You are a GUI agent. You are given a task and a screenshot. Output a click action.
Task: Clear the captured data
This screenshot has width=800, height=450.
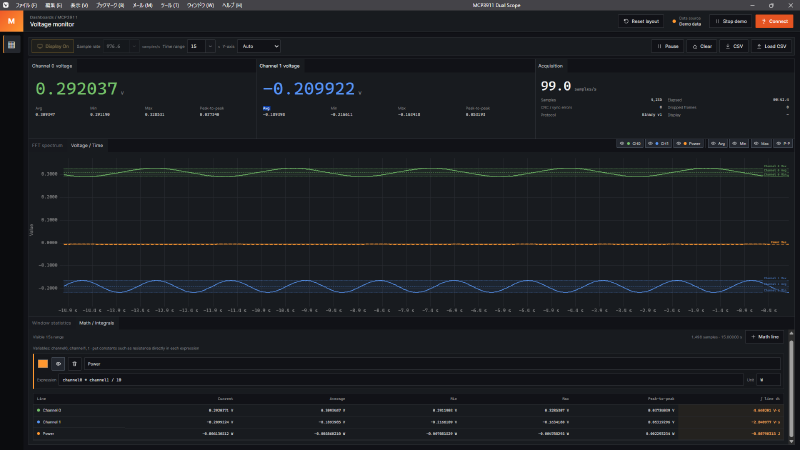702,46
